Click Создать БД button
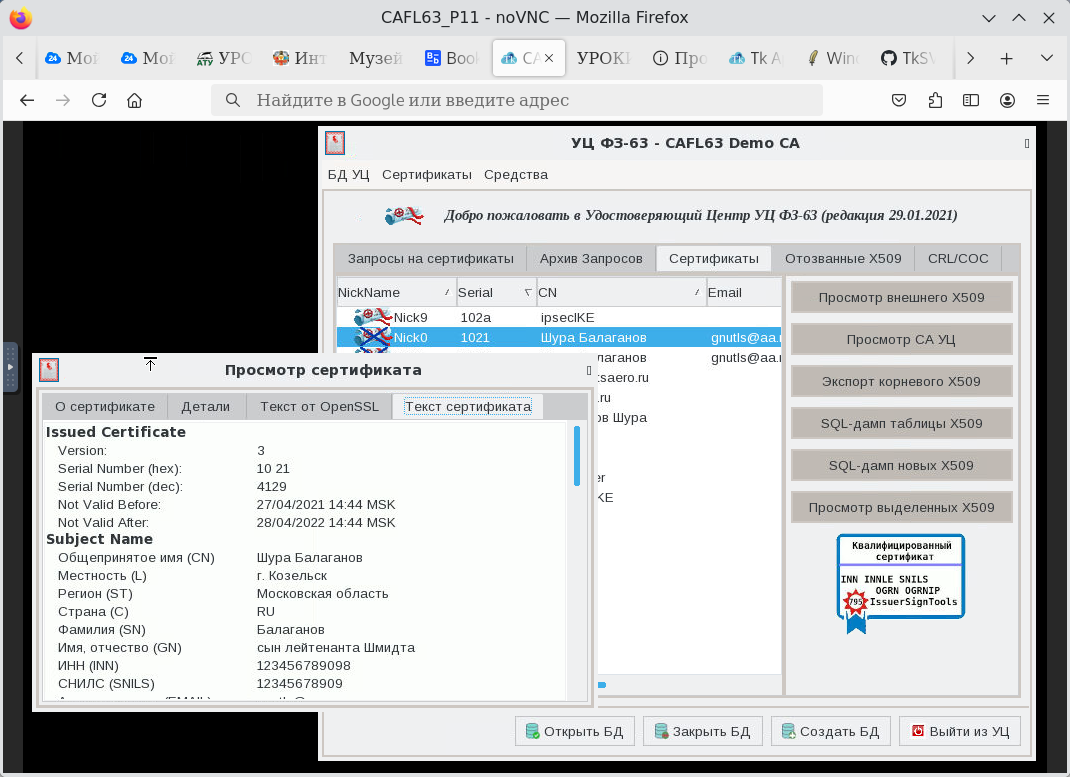 point(830,731)
